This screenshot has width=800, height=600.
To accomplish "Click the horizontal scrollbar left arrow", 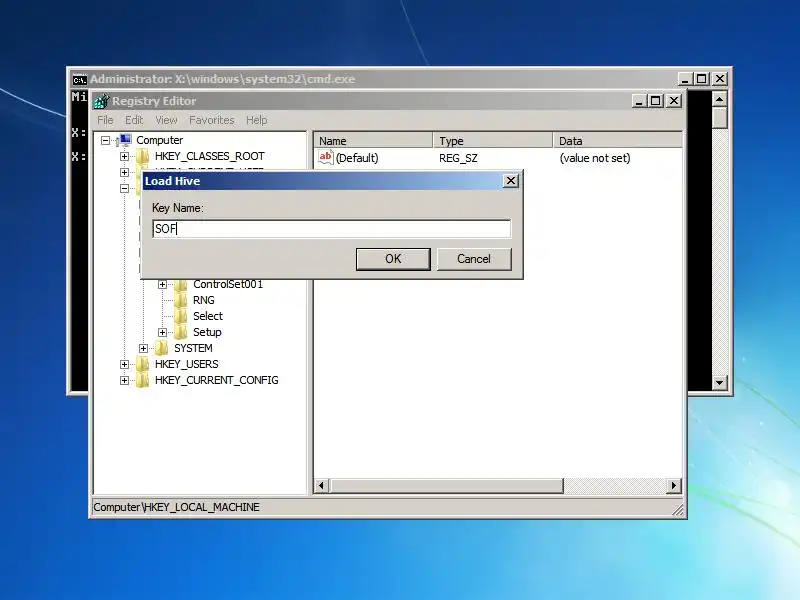I will (321, 486).
